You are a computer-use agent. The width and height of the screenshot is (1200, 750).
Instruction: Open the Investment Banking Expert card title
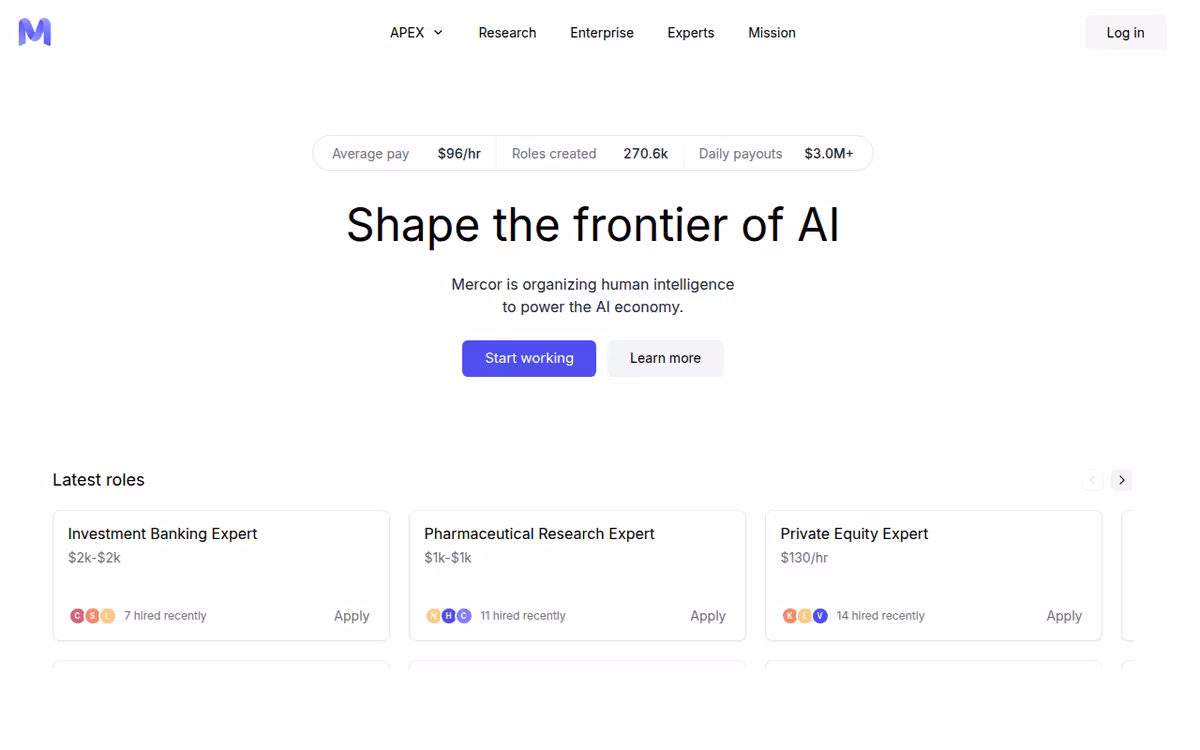(x=163, y=534)
